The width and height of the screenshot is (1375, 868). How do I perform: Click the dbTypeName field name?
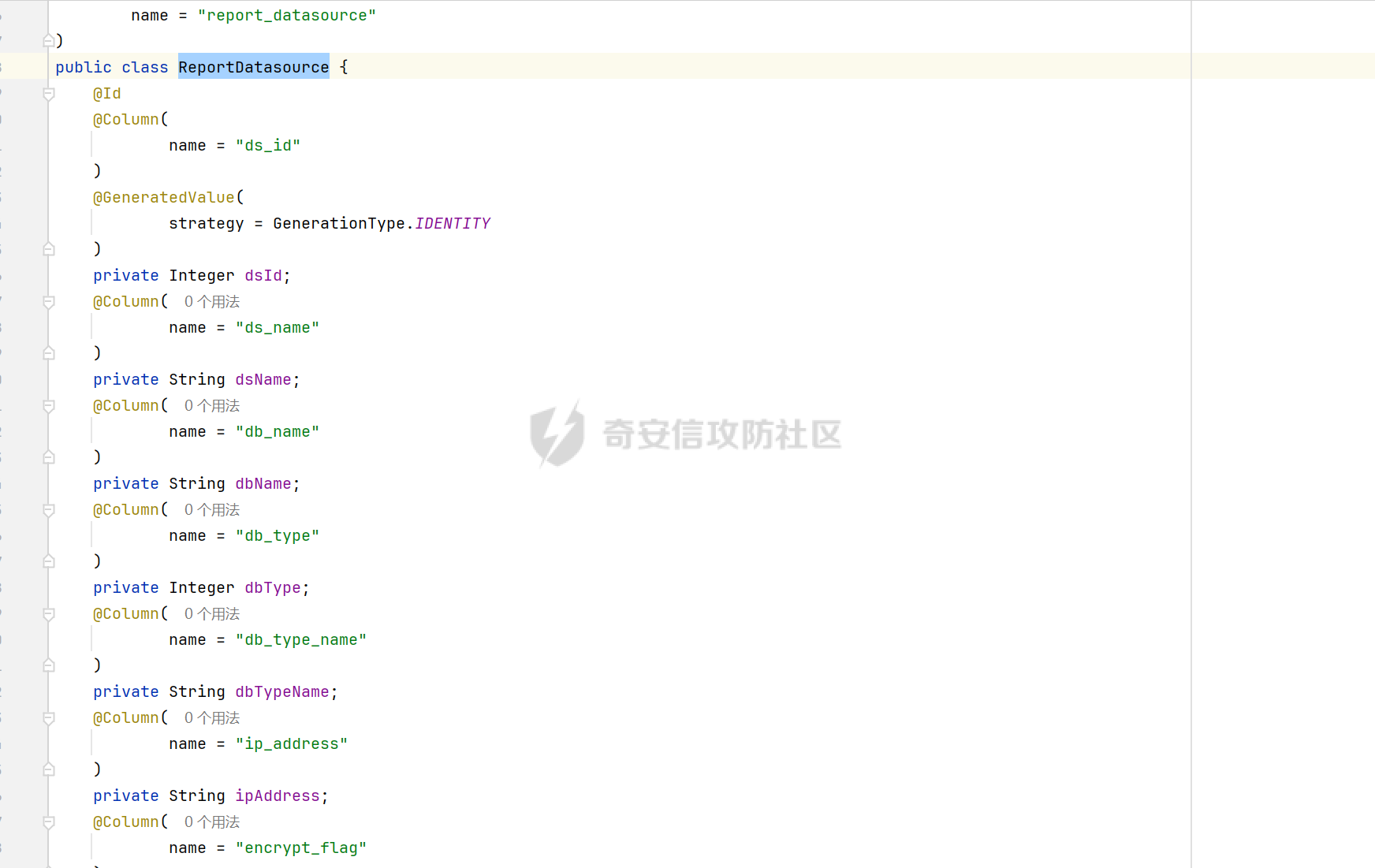coord(282,692)
